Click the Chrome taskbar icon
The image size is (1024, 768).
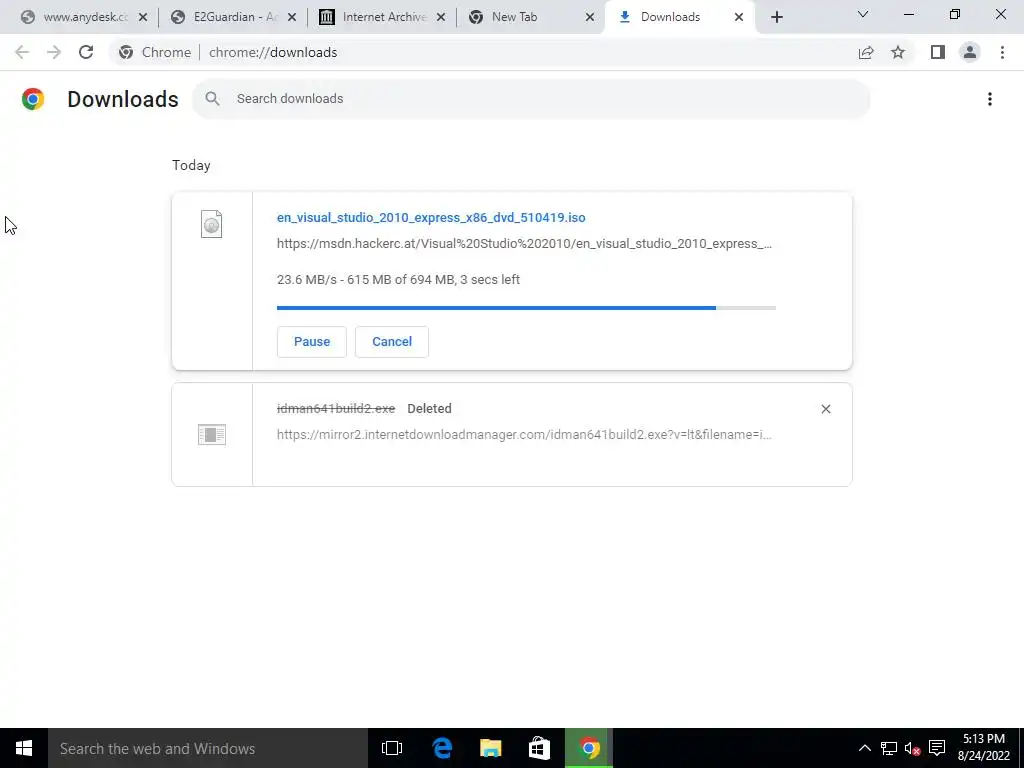coord(588,748)
